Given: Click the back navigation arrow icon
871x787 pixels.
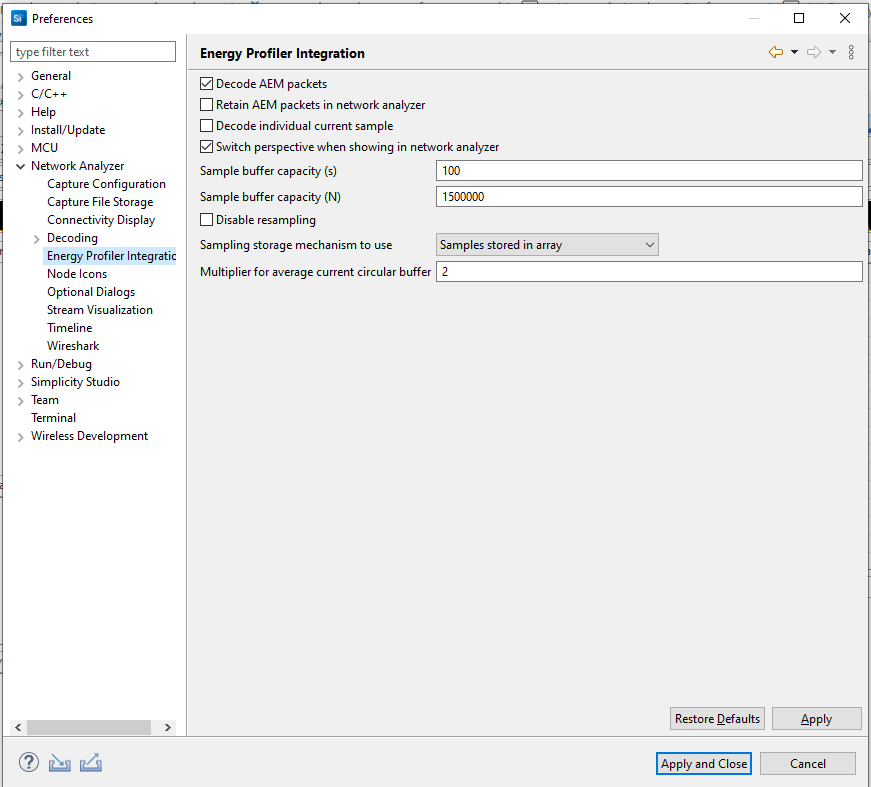Looking at the screenshot, I should click(775, 52).
